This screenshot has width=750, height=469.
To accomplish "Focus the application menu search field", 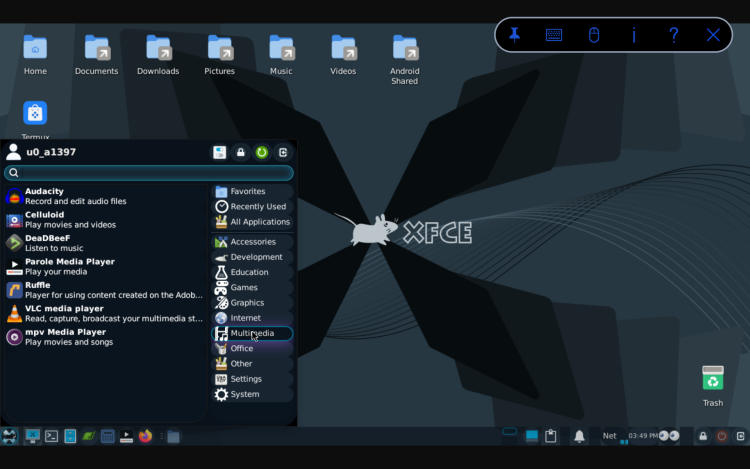I will pyautogui.click(x=149, y=173).
